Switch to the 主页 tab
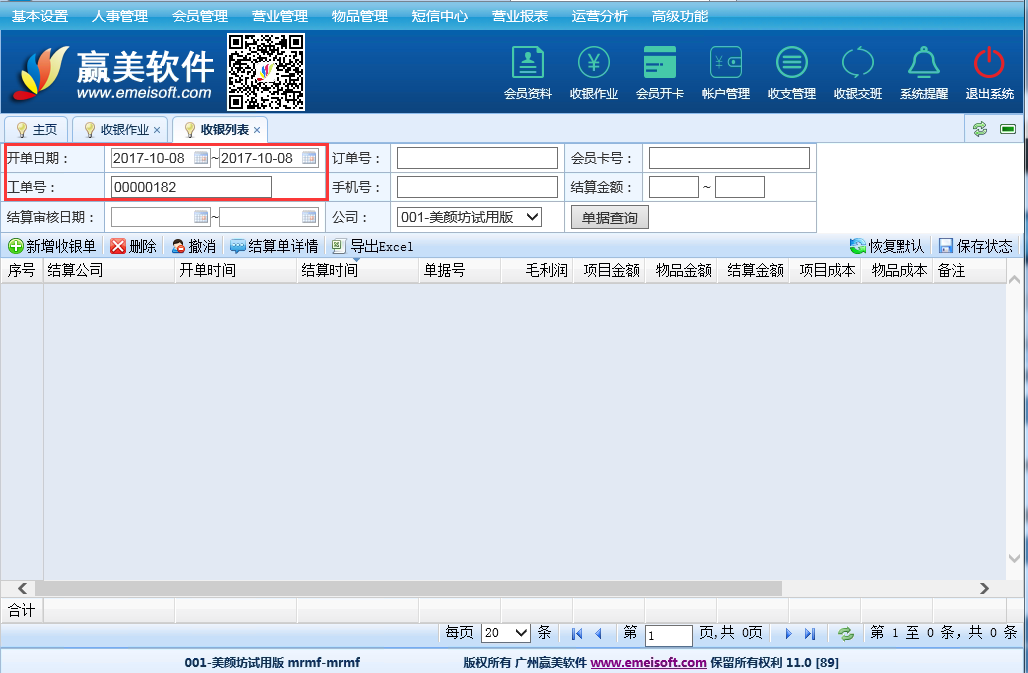 coord(37,130)
